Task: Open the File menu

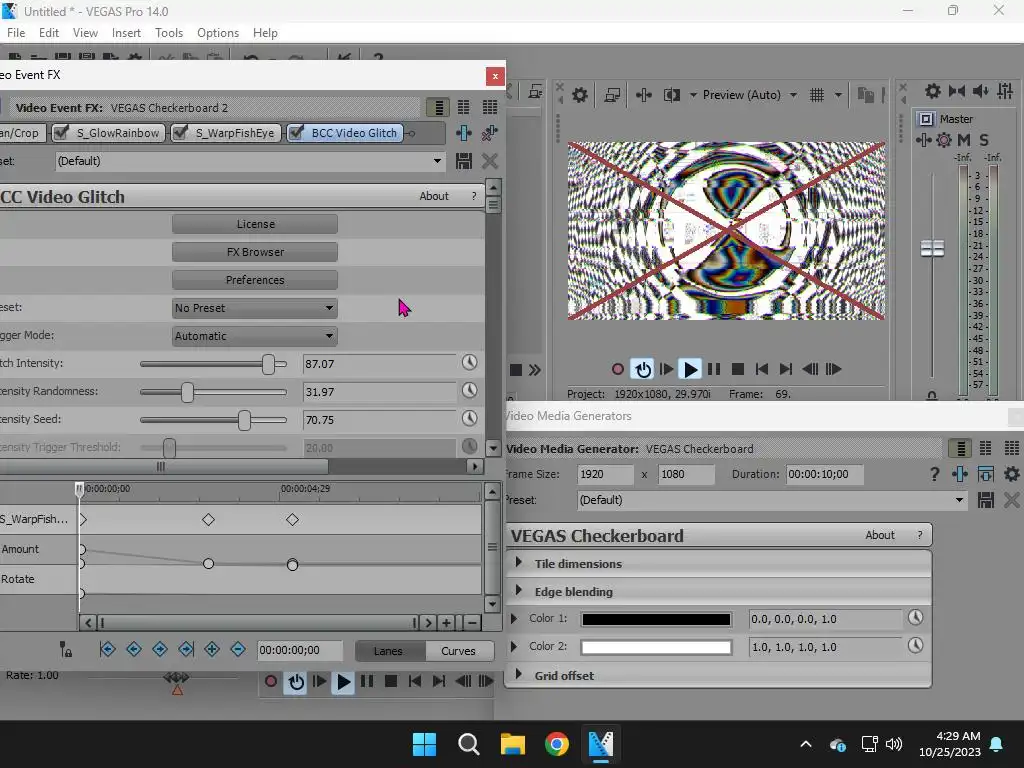Action: click(x=16, y=33)
